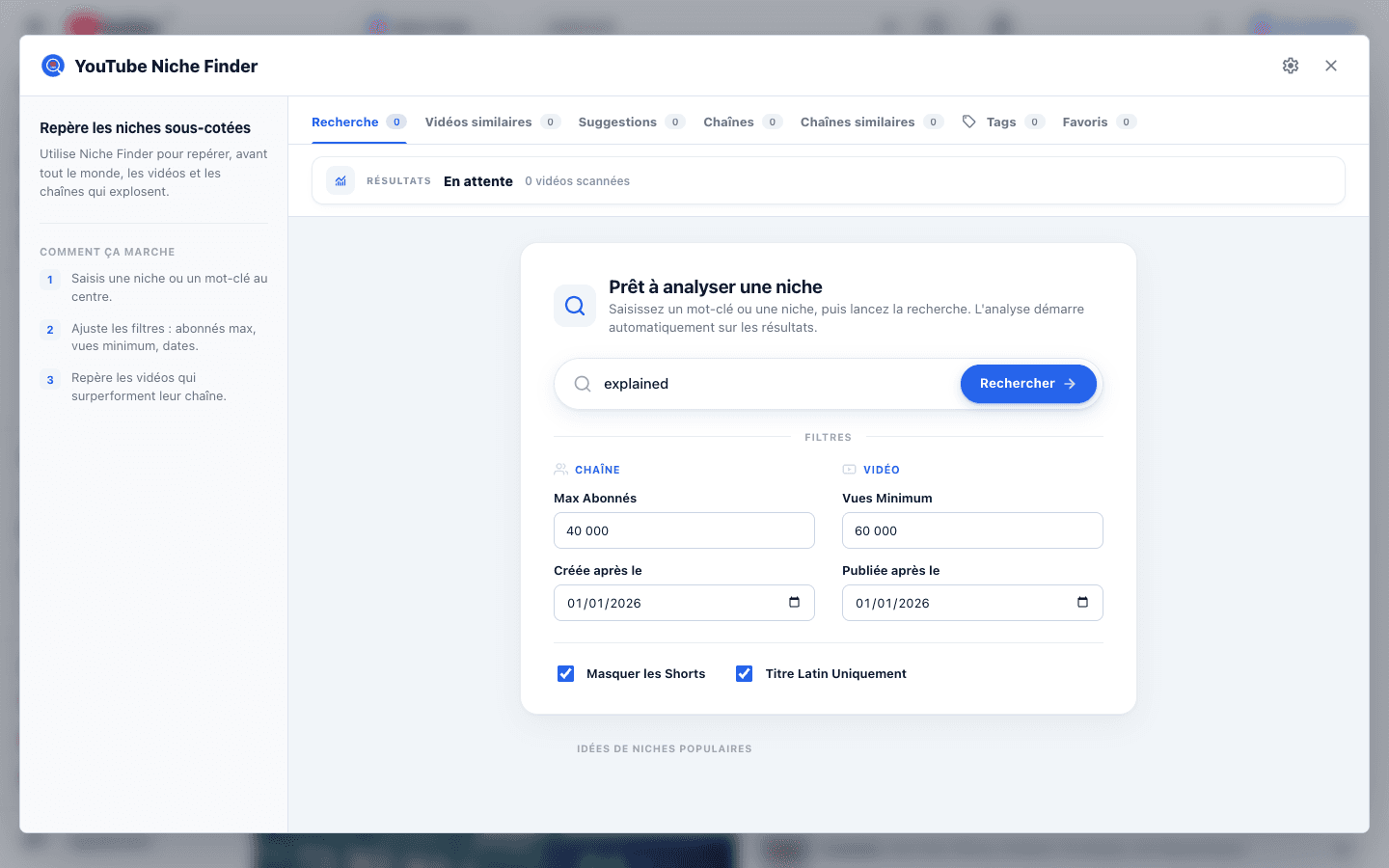Open the calendar picker for Créée après le

(x=794, y=603)
